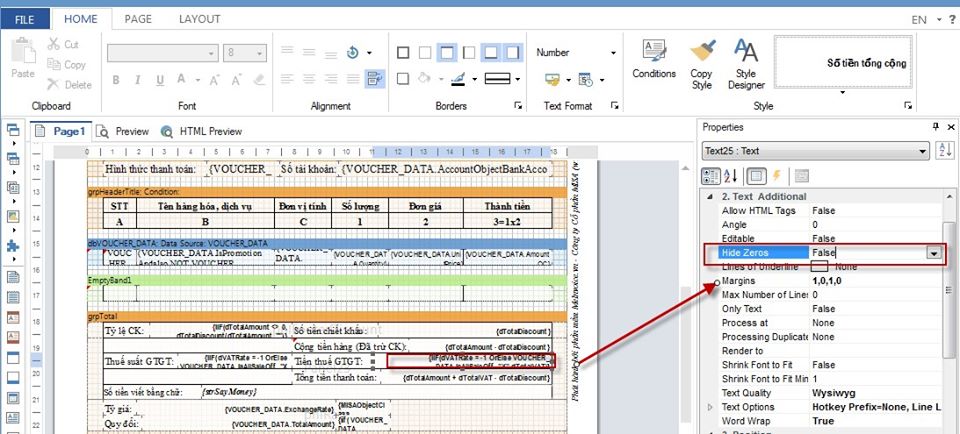Open the Text25 : Text component selector
Screen dimensions: 960x434
816,151
